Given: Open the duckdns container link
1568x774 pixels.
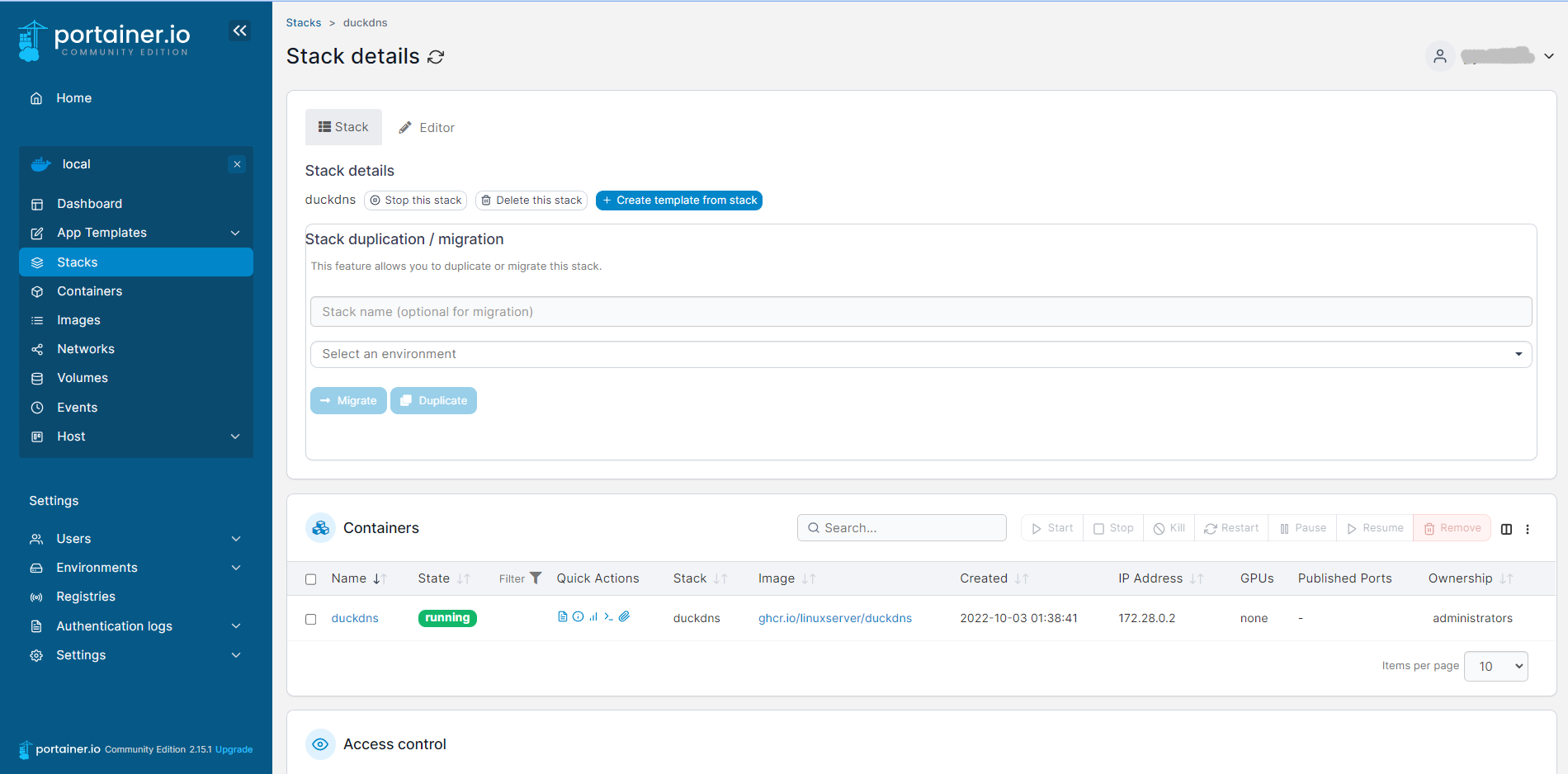Looking at the screenshot, I should (x=355, y=618).
